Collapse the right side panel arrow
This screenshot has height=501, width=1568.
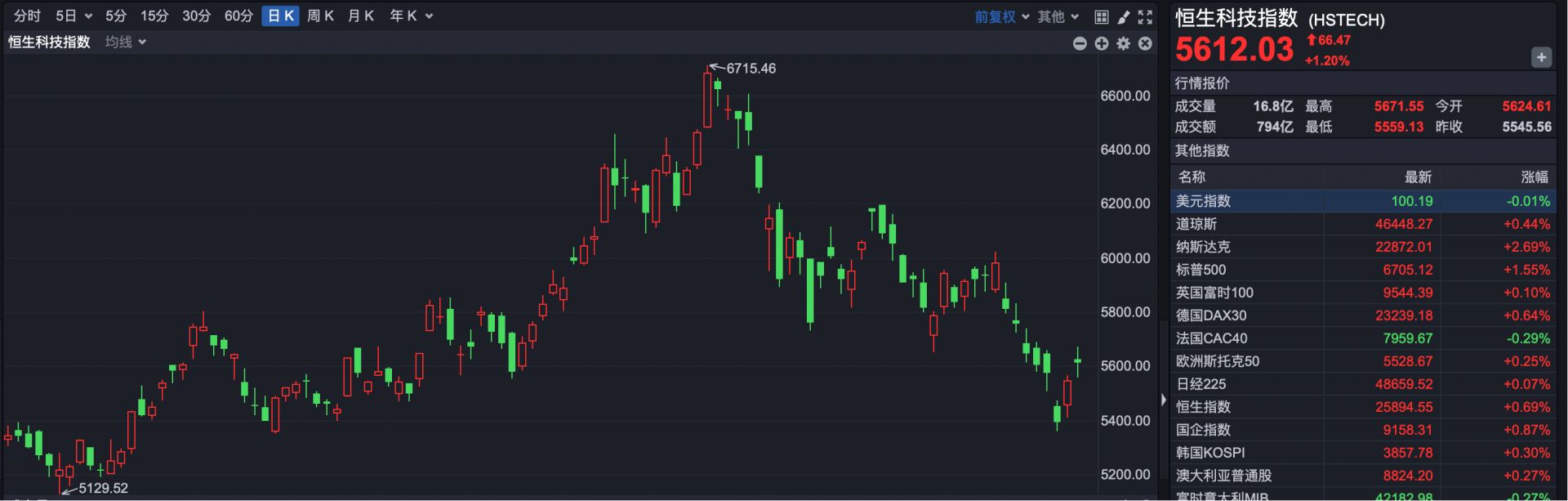[x=1164, y=400]
